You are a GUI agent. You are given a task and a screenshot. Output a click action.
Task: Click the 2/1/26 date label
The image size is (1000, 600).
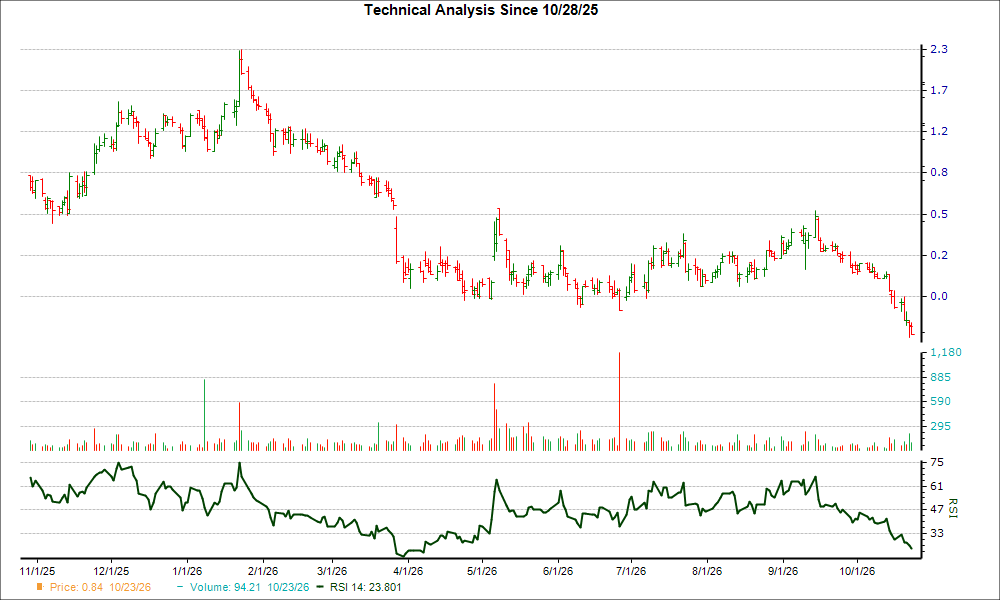[x=263, y=571]
